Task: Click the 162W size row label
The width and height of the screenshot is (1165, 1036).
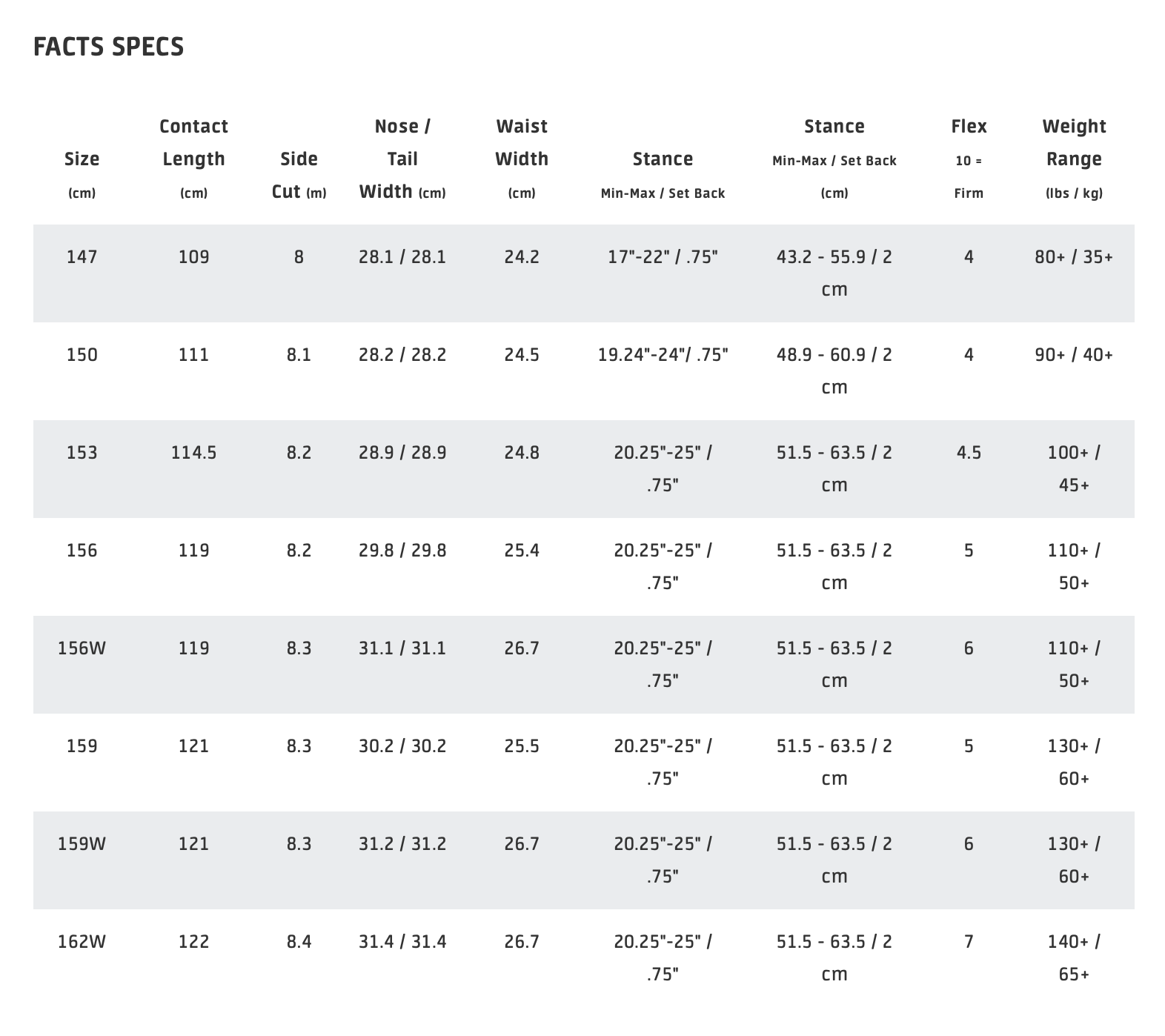Action: coord(82,942)
